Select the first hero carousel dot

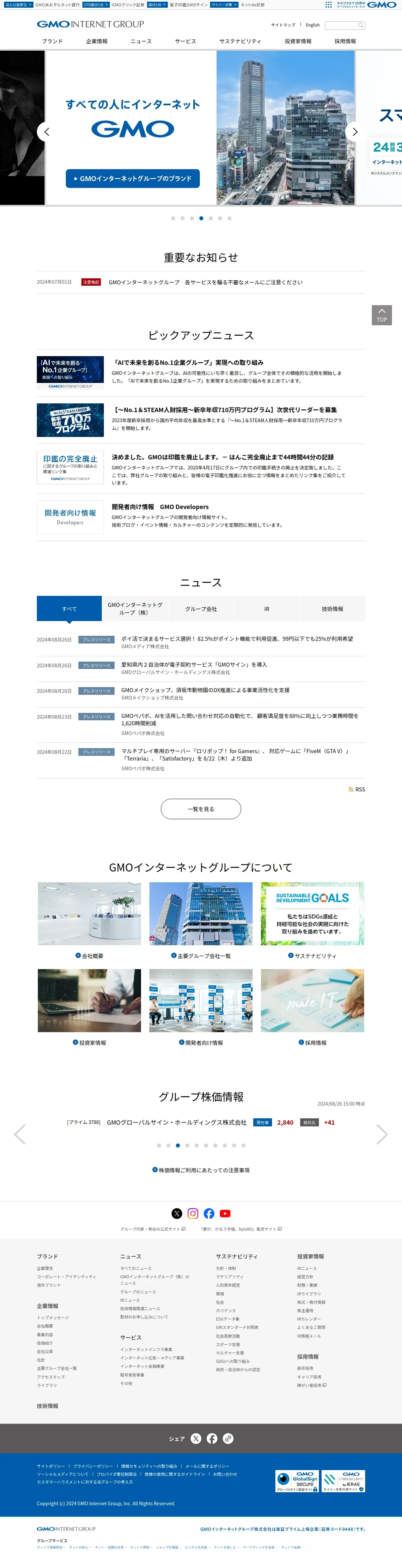click(x=173, y=218)
